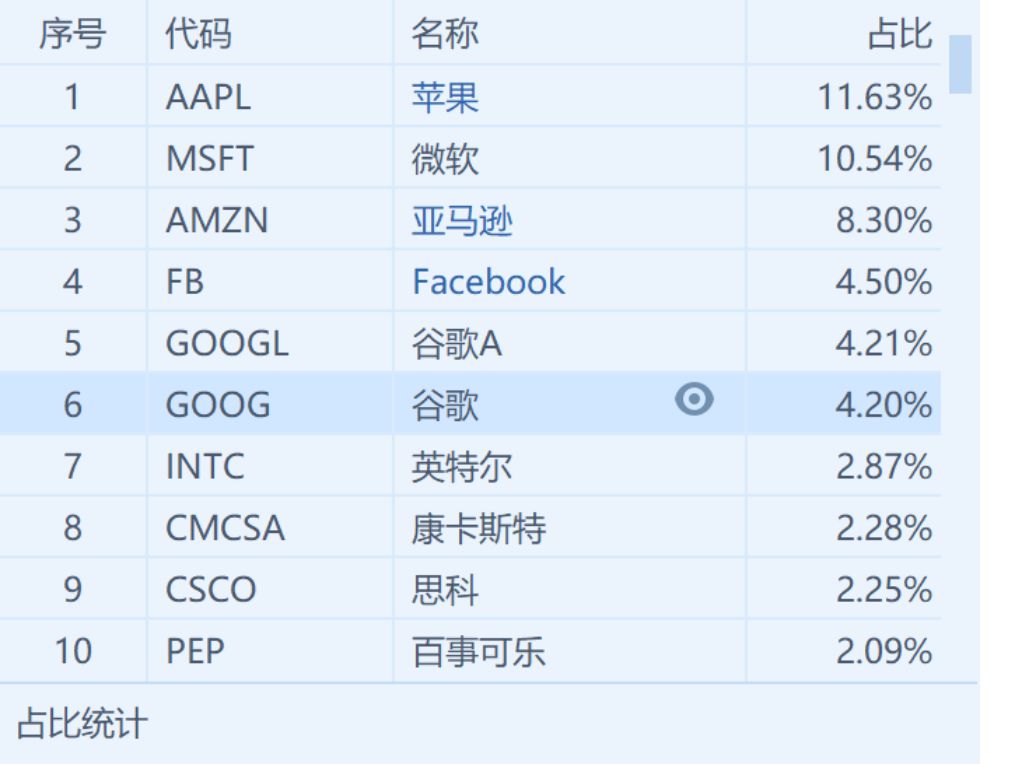Click the eye icon in the GOOG row
1009x765 pixels.
(694, 400)
